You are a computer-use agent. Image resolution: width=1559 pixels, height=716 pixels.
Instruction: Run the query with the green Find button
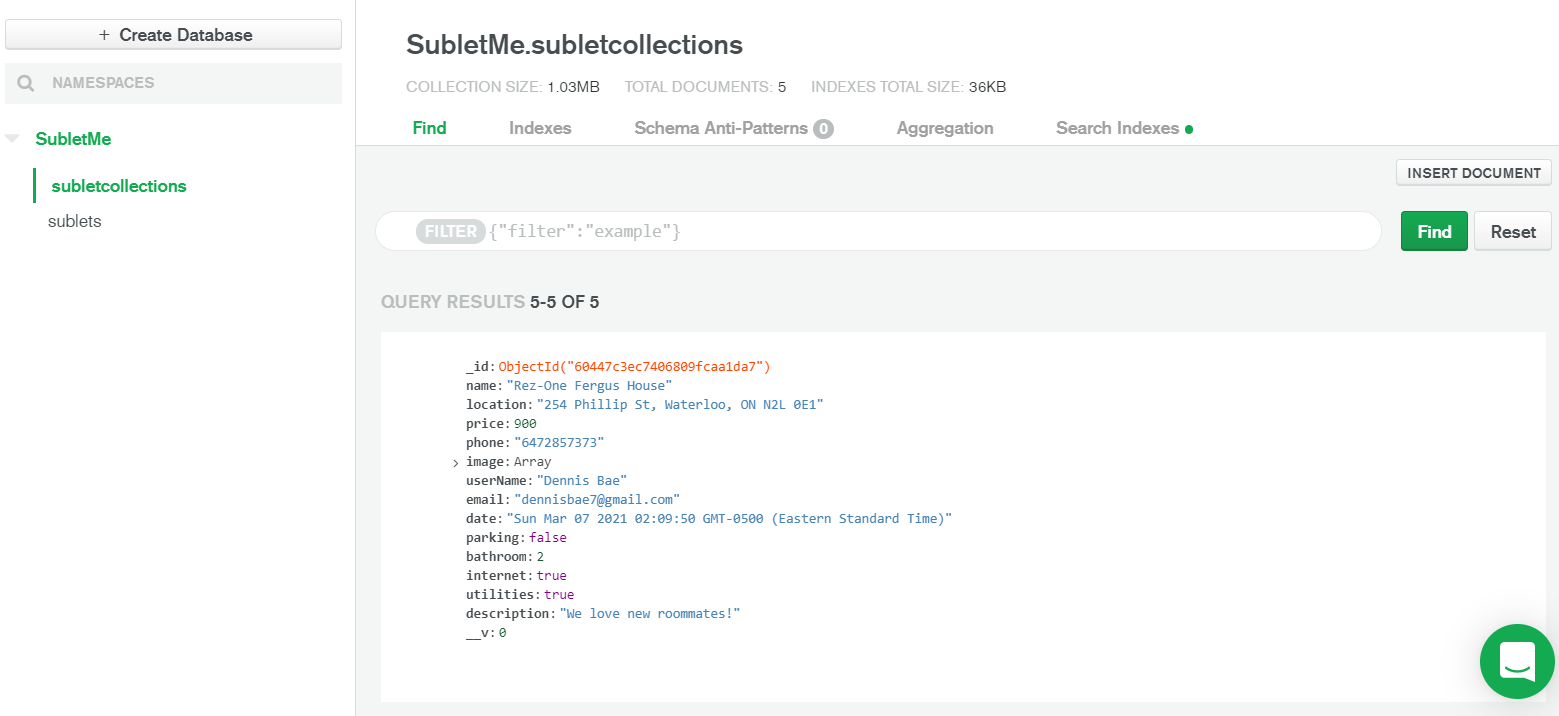click(x=1433, y=231)
